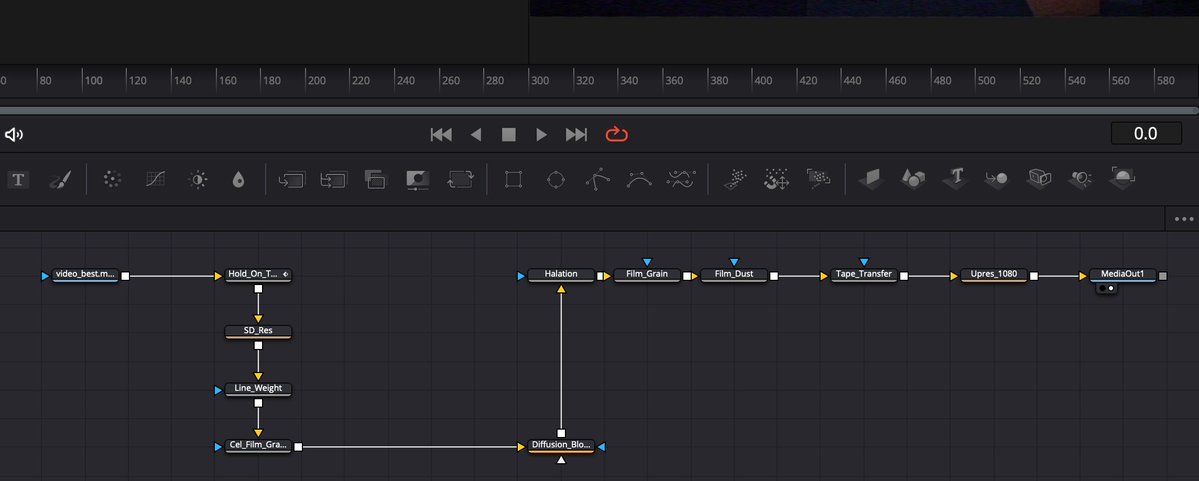
Task: Select the MediaOut1 node
Action: [1123, 275]
